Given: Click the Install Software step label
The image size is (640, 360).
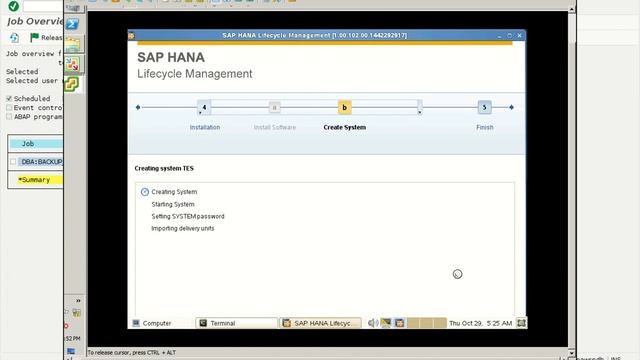Looking at the screenshot, I should (x=275, y=127).
